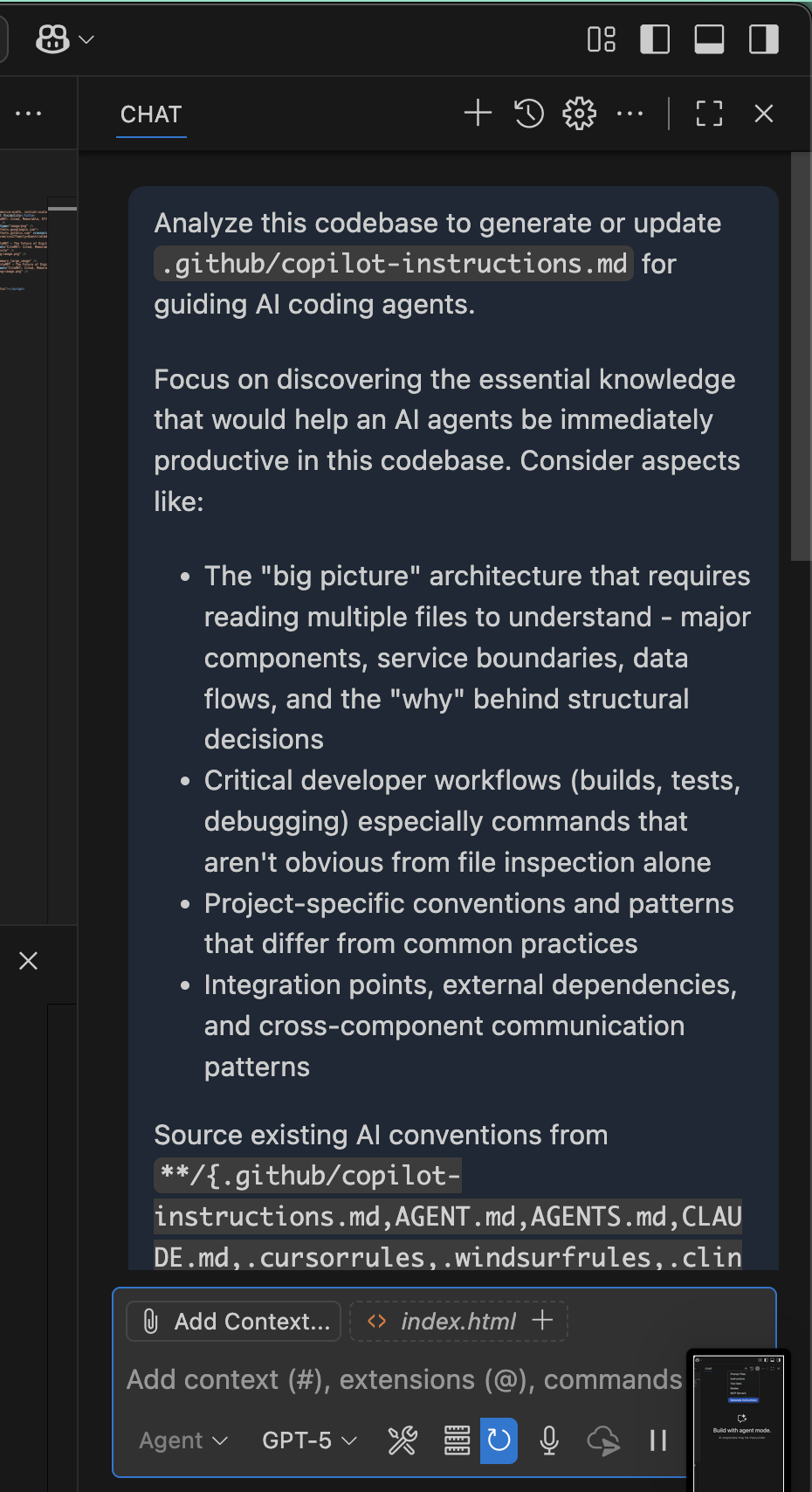
Task: Start a new chat session
Action: 478,113
